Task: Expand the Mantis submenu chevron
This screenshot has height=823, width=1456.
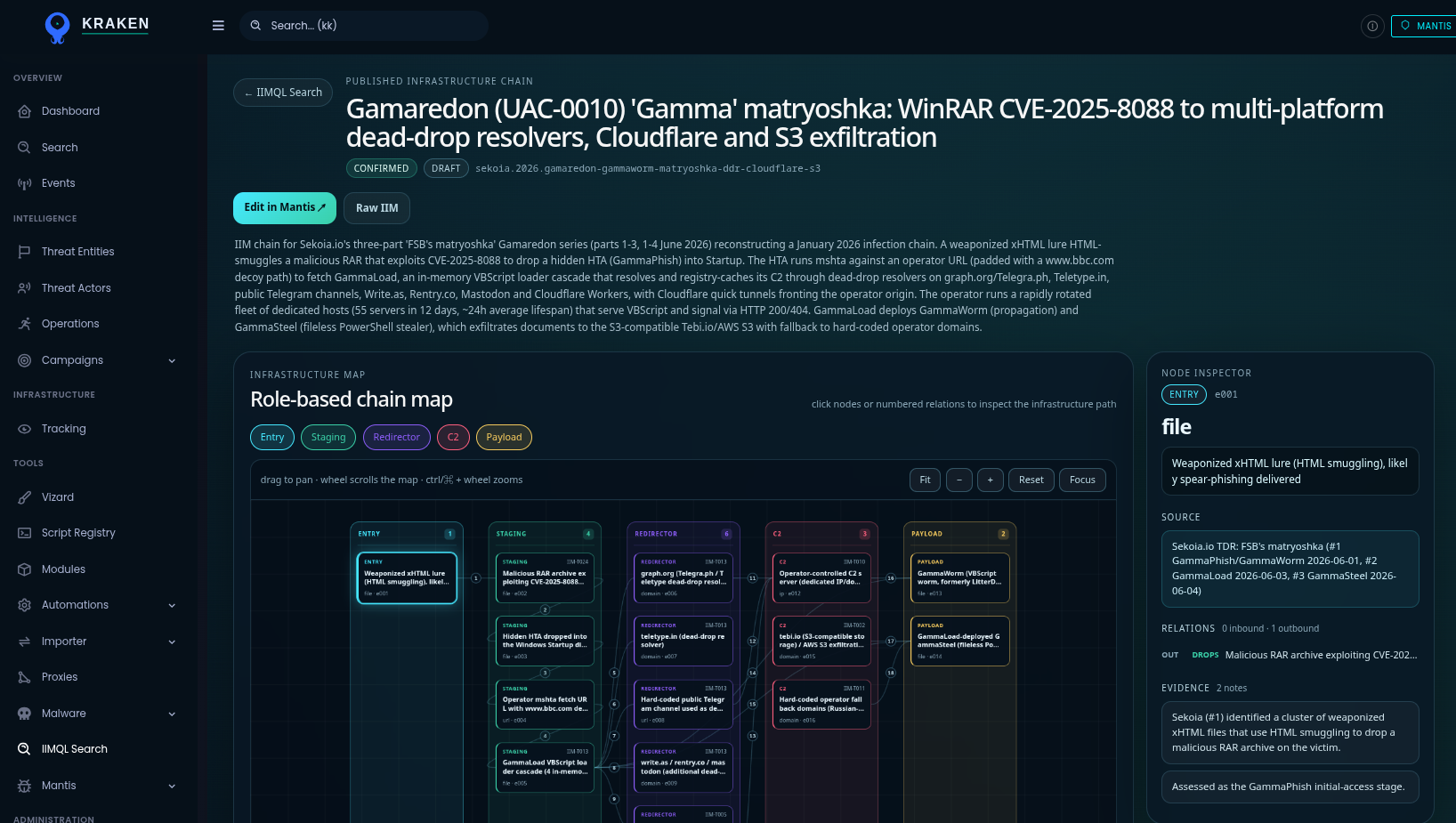Action: 172,786
